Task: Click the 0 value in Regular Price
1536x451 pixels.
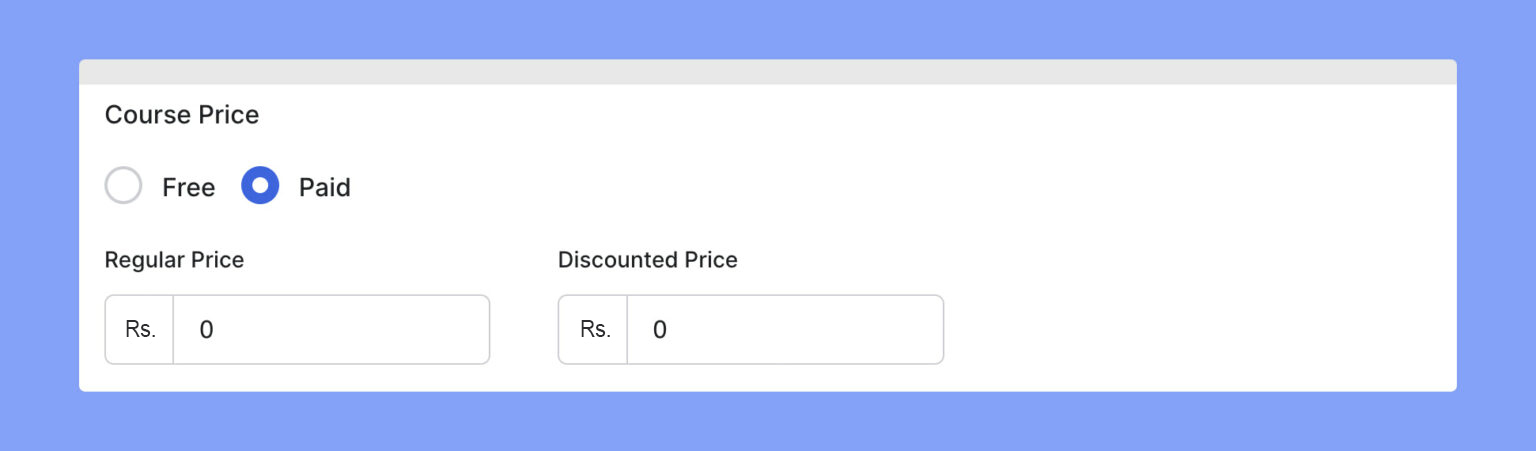Action: [206, 330]
